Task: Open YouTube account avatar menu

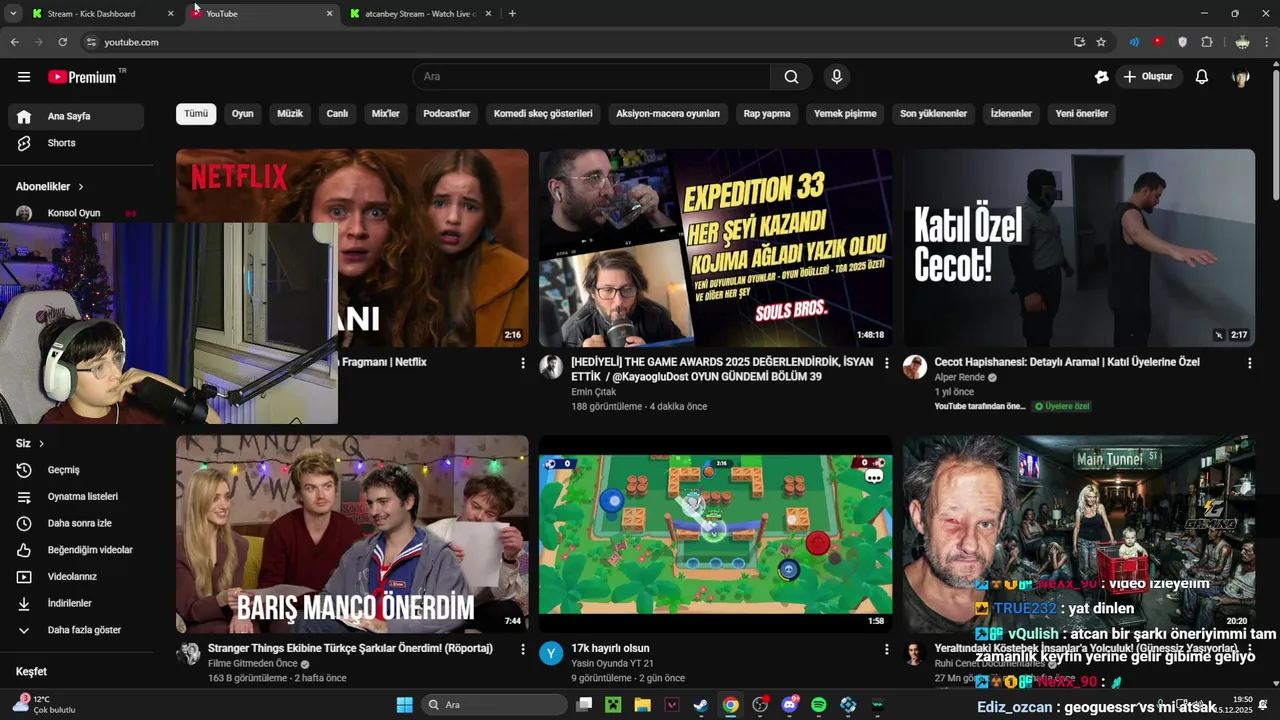Action: pos(1241,77)
